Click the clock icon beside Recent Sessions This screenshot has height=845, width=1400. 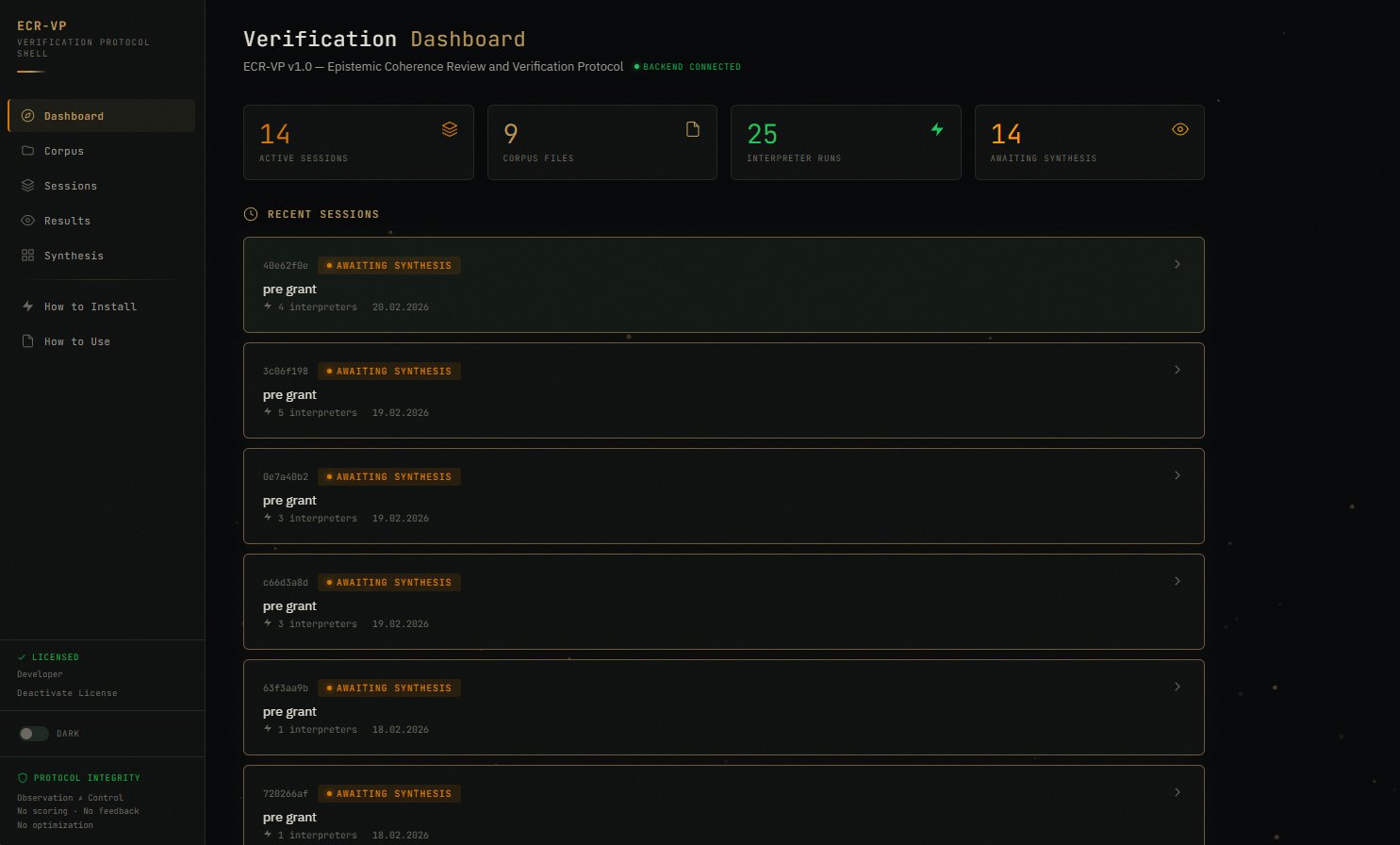click(250, 214)
